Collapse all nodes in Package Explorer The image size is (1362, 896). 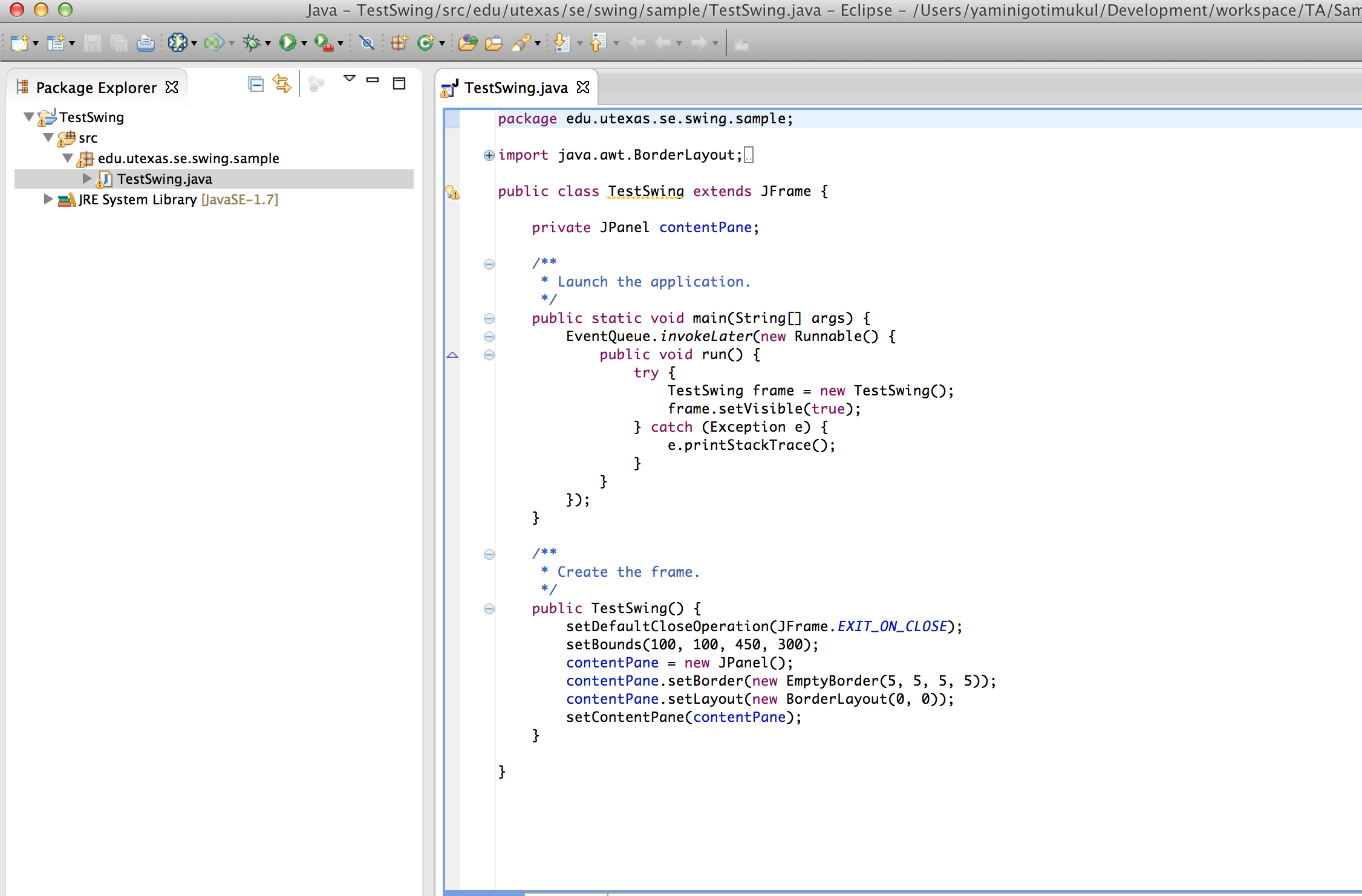(x=256, y=84)
